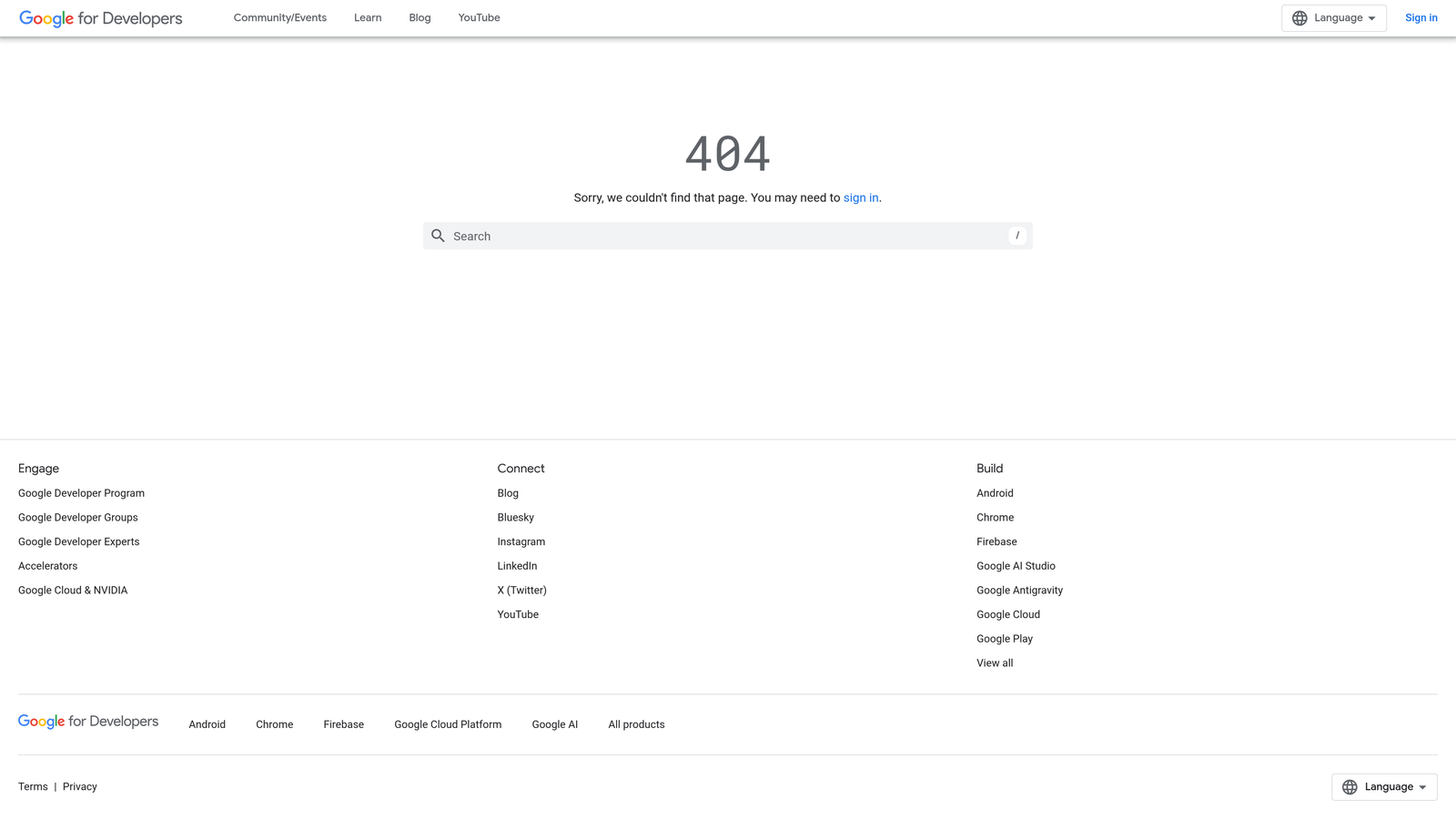Open Google Cloud & NVIDIA link
The width and height of the screenshot is (1456, 819).
(x=73, y=591)
